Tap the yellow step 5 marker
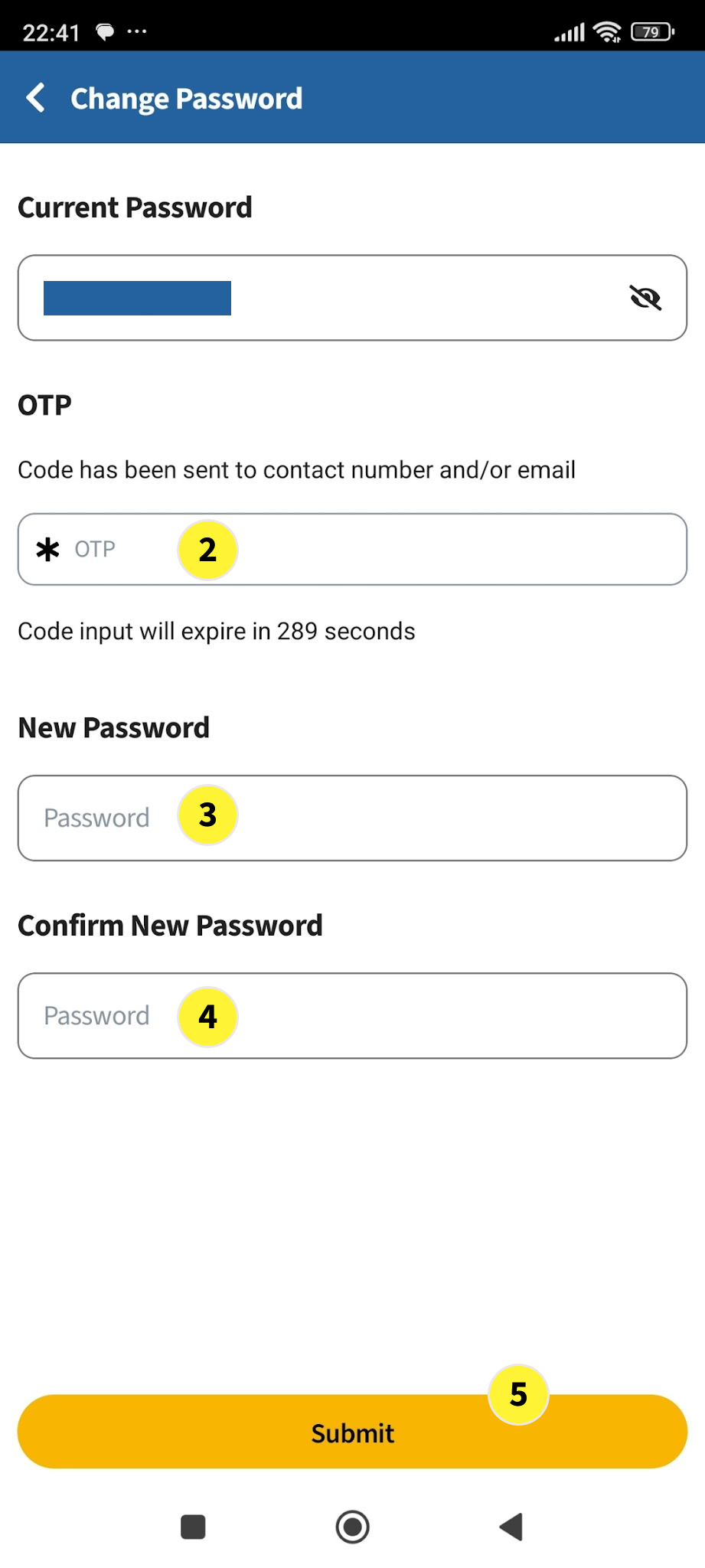The image size is (705, 1568). point(518,1394)
